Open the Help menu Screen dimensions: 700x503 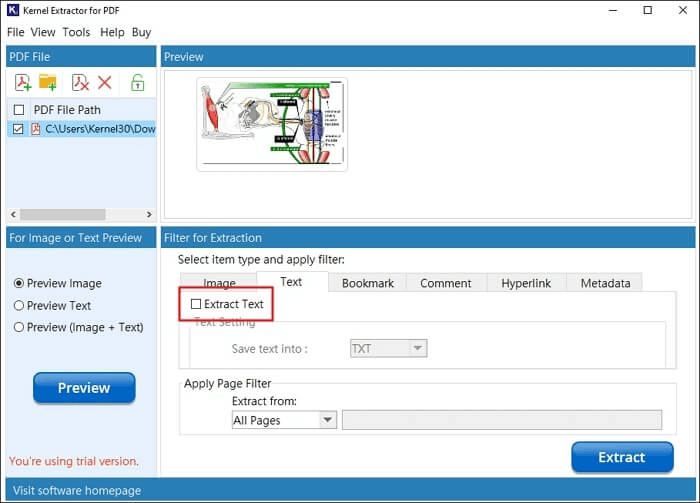click(112, 32)
